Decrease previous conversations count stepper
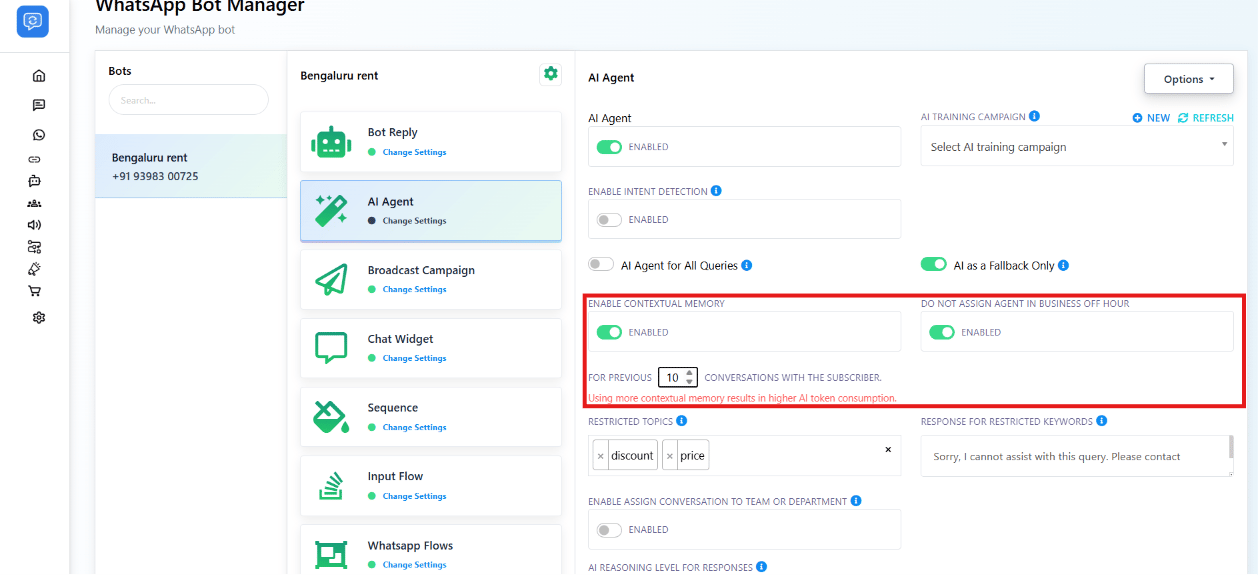This screenshot has width=1258, height=575. (x=690, y=382)
